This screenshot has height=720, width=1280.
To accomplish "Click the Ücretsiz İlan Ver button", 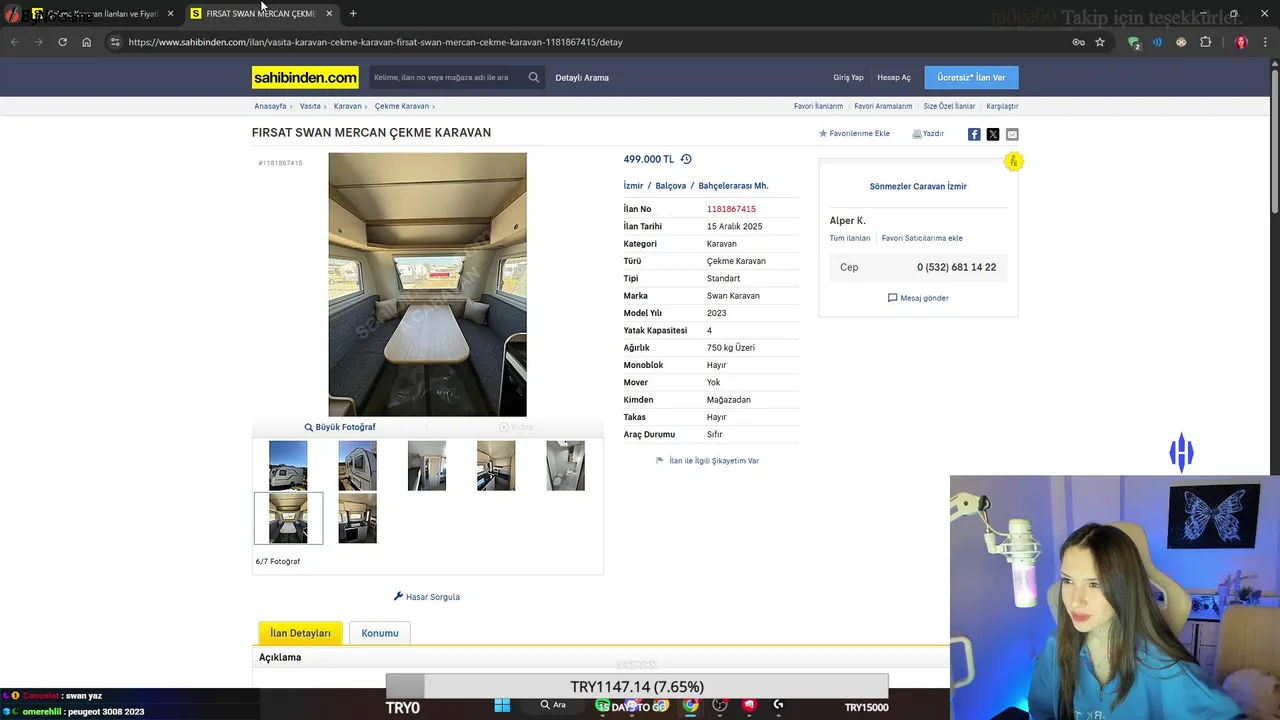I will pos(971,77).
